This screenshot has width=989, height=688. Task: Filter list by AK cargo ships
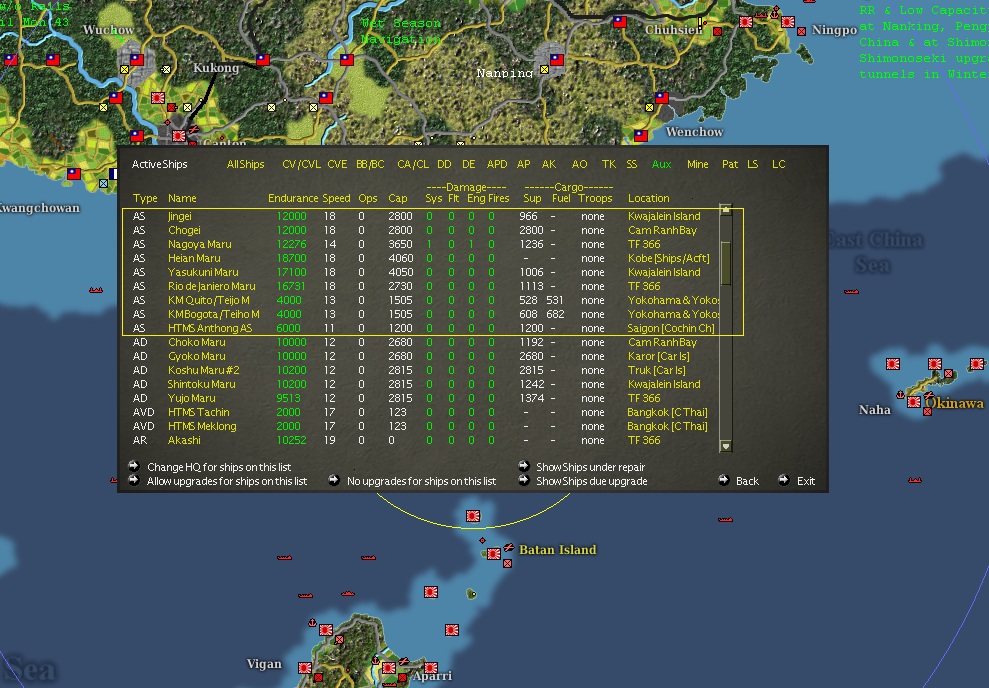tap(549, 164)
